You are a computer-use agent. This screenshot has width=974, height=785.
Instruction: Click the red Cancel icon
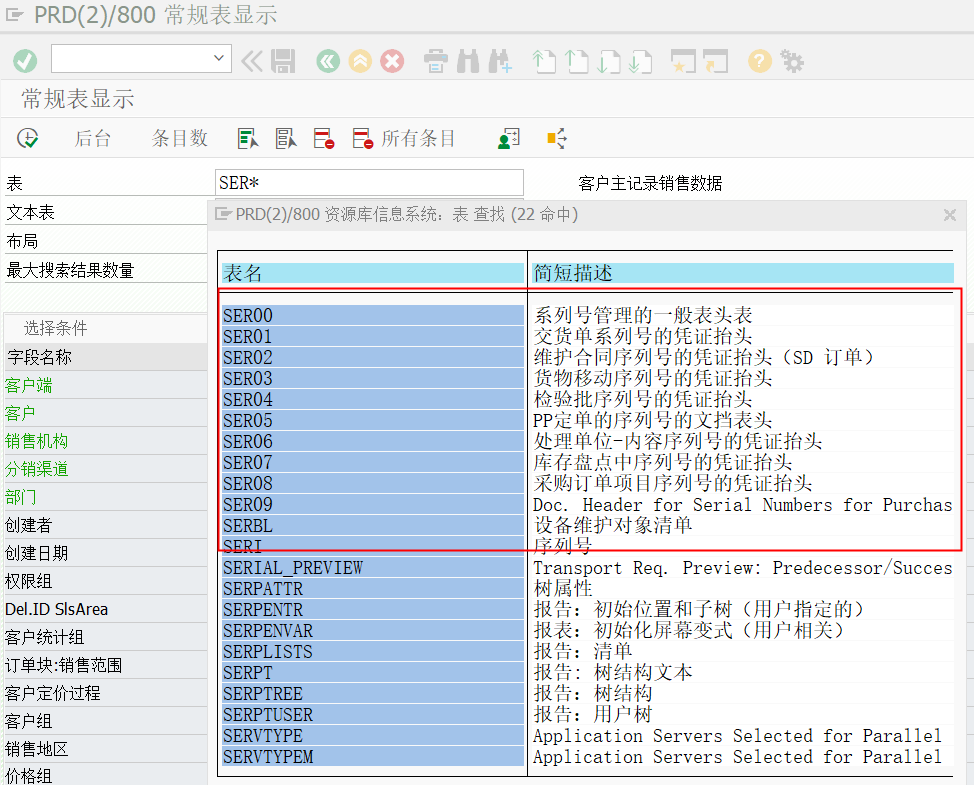pyautogui.click(x=392, y=61)
